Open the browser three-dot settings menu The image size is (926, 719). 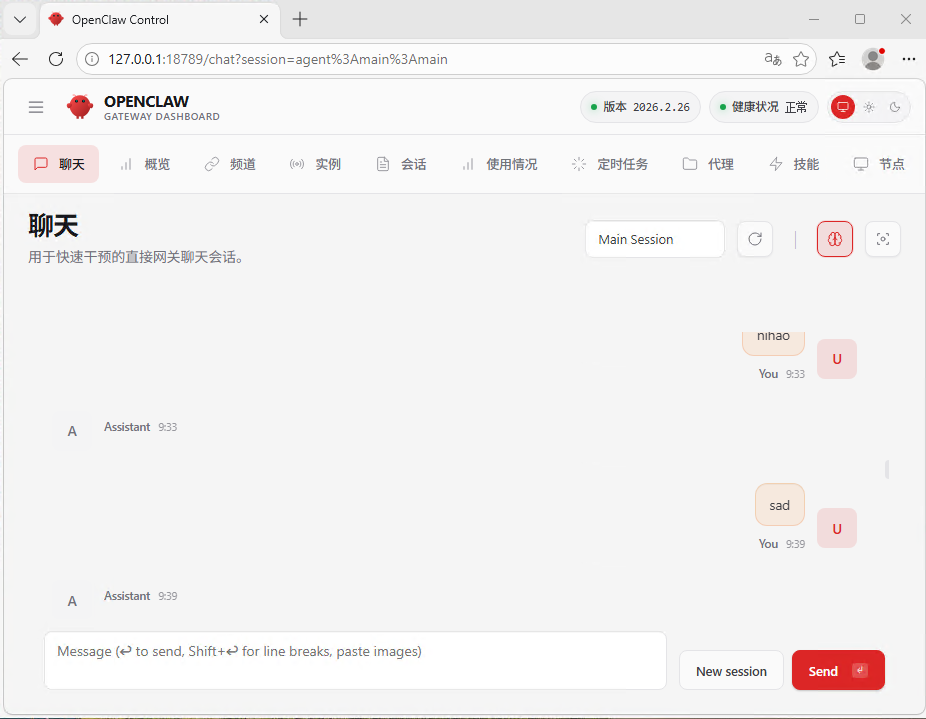pyautogui.click(x=908, y=59)
